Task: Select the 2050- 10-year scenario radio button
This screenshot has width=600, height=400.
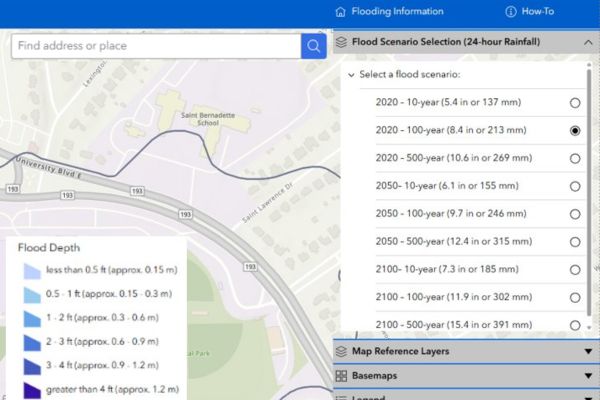Action: [x=575, y=186]
